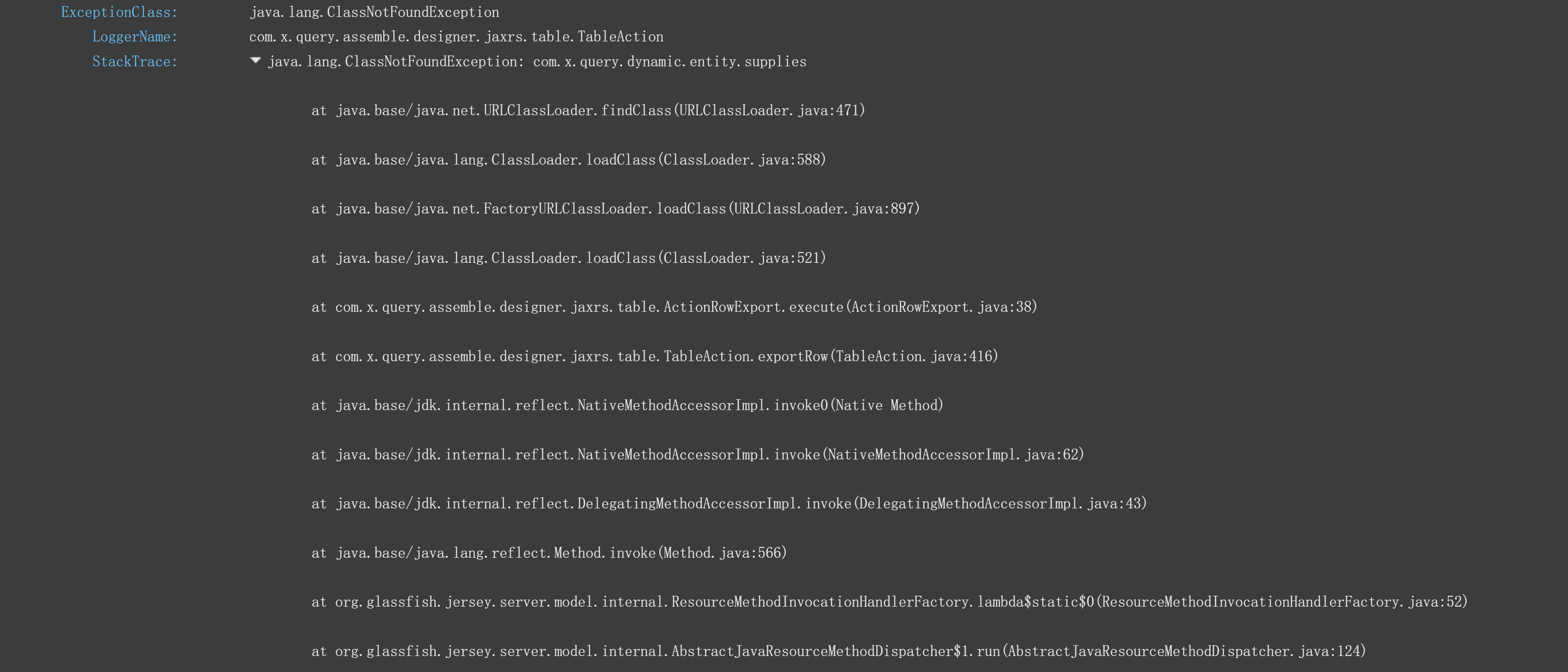This screenshot has height=672, width=1568.
Task: Click the ClassNotFoundException dynamic.entity.supplies header line
Action: pos(537,62)
